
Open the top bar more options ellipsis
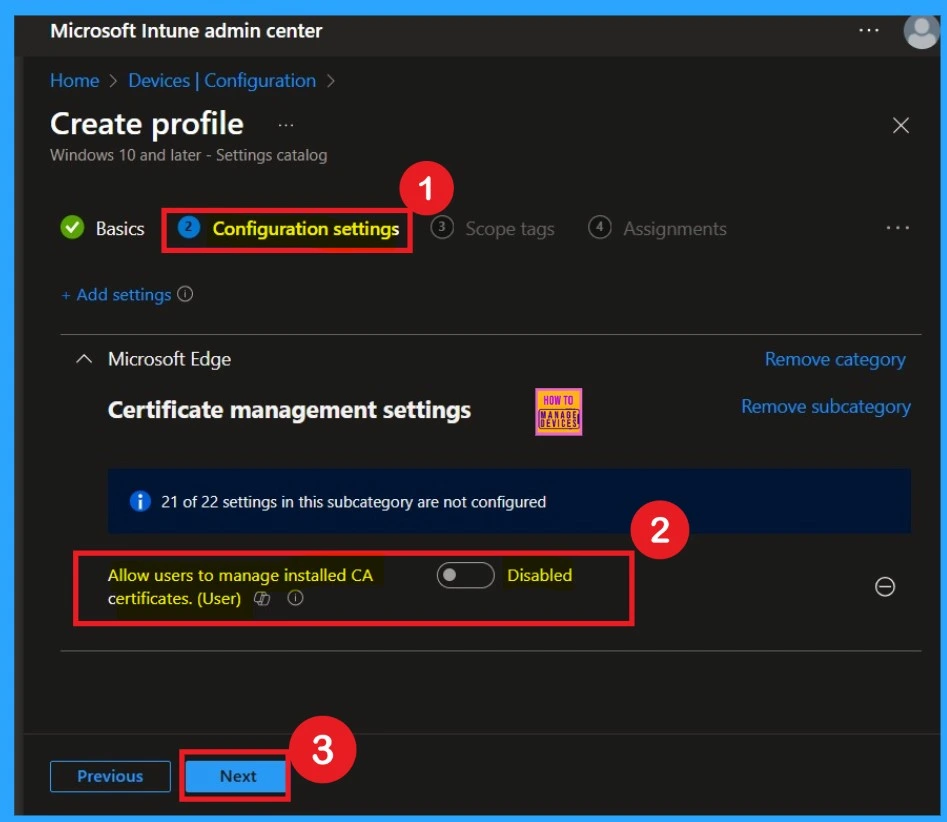pos(868,30)
